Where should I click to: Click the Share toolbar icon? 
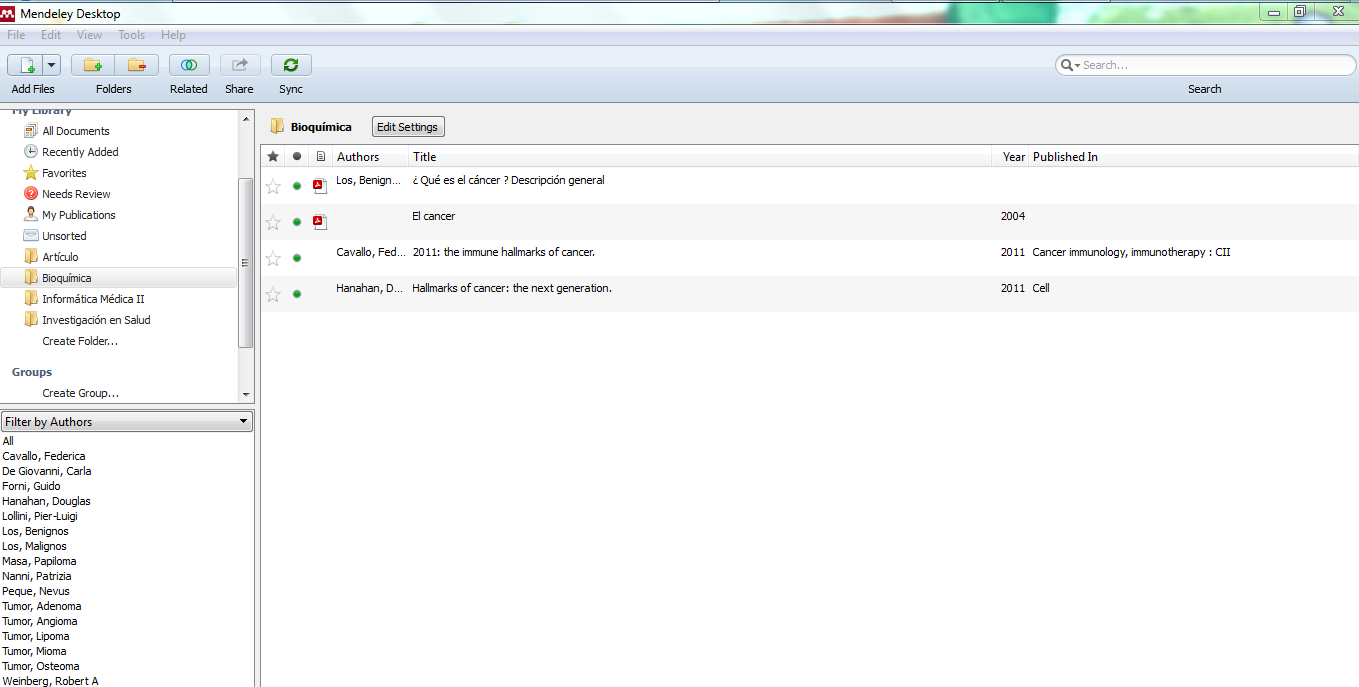(240, 65)
